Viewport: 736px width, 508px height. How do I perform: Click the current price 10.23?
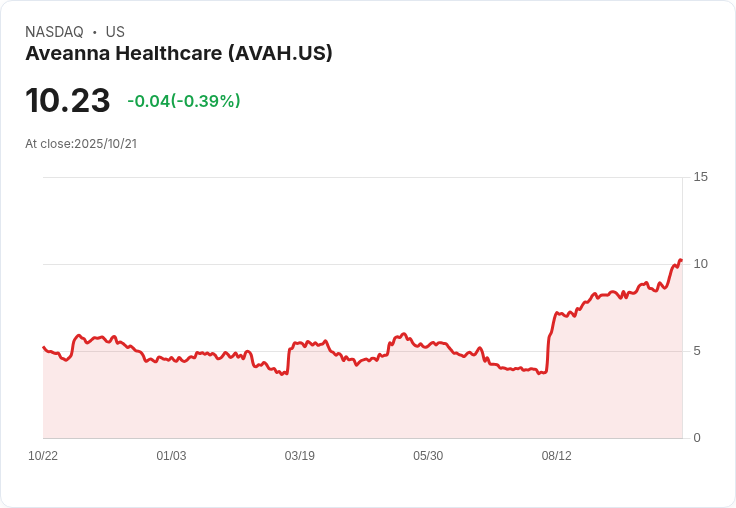pos(67,101)
